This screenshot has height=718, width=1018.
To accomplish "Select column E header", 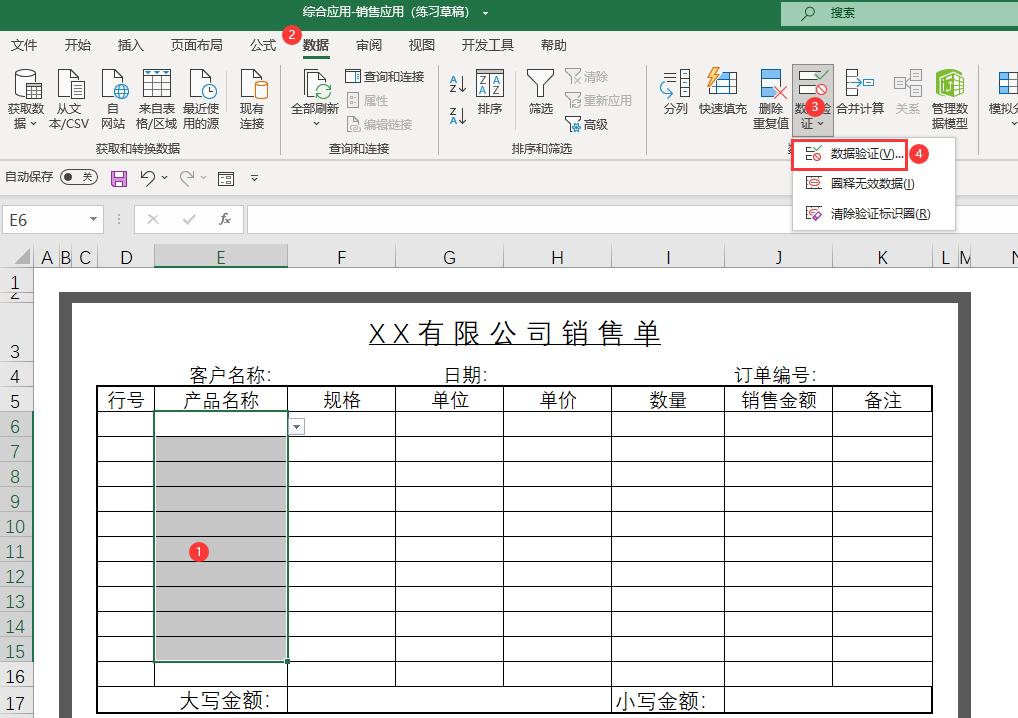I will point(221,257).
